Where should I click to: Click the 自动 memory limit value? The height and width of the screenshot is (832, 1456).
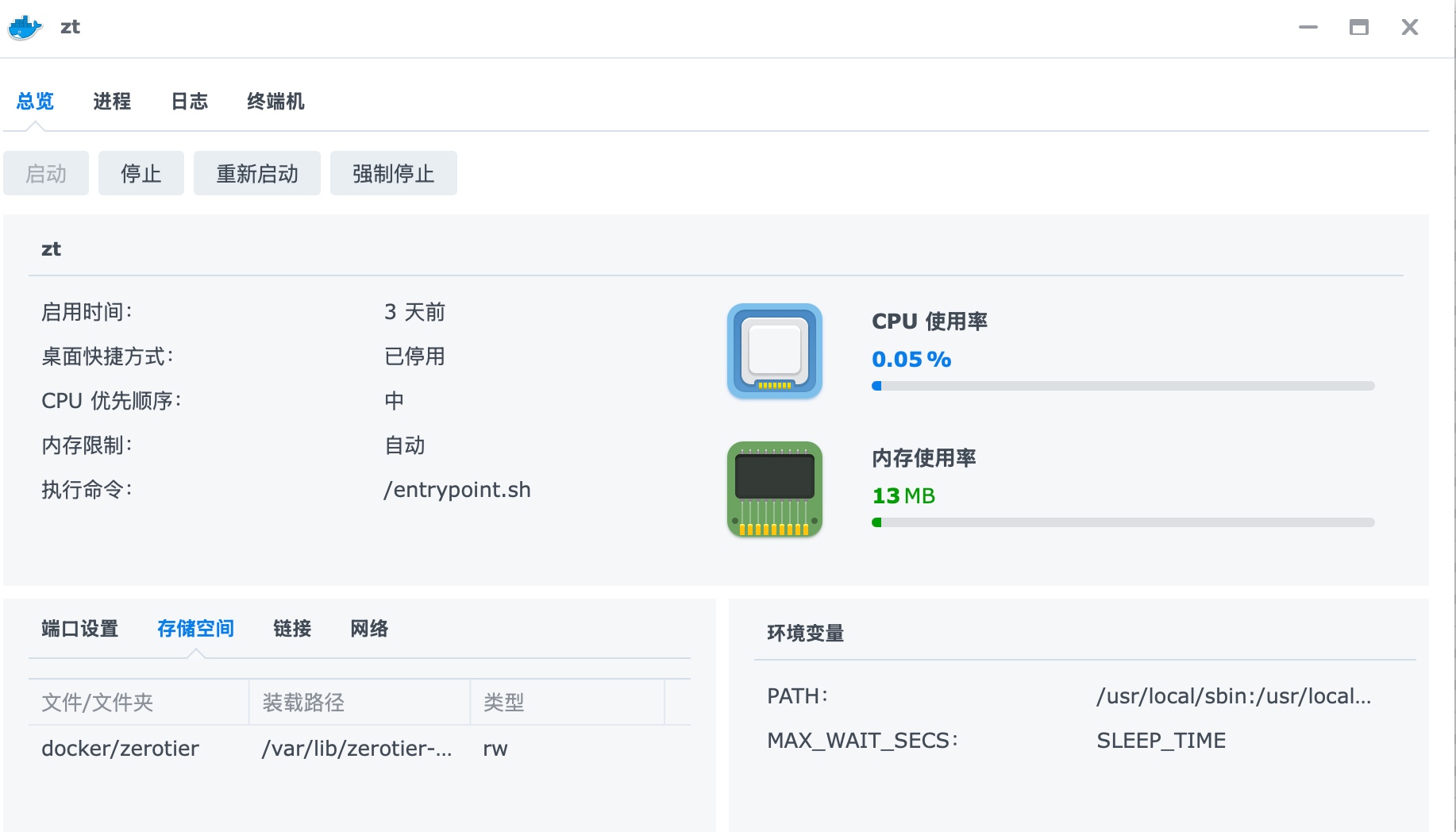(x=405, y=445)
